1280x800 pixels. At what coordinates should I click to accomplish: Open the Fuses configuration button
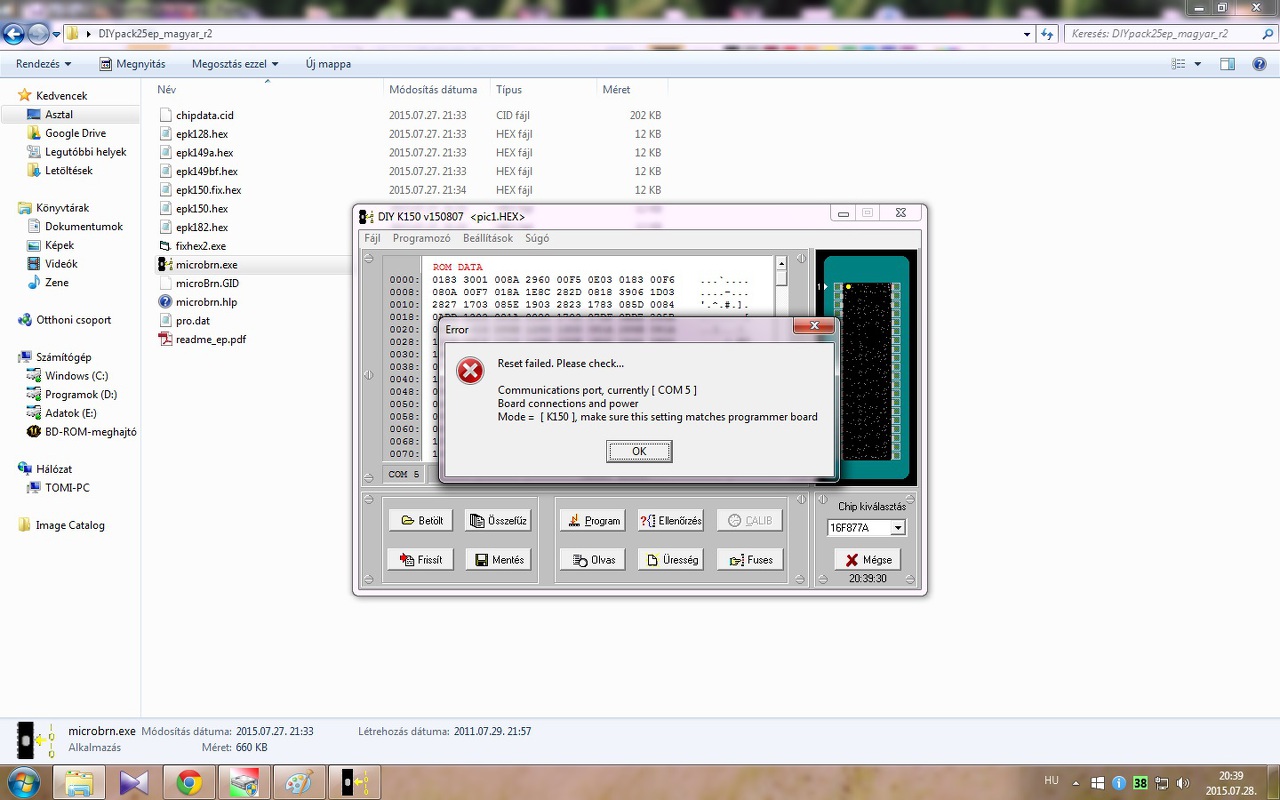[750, 559]
